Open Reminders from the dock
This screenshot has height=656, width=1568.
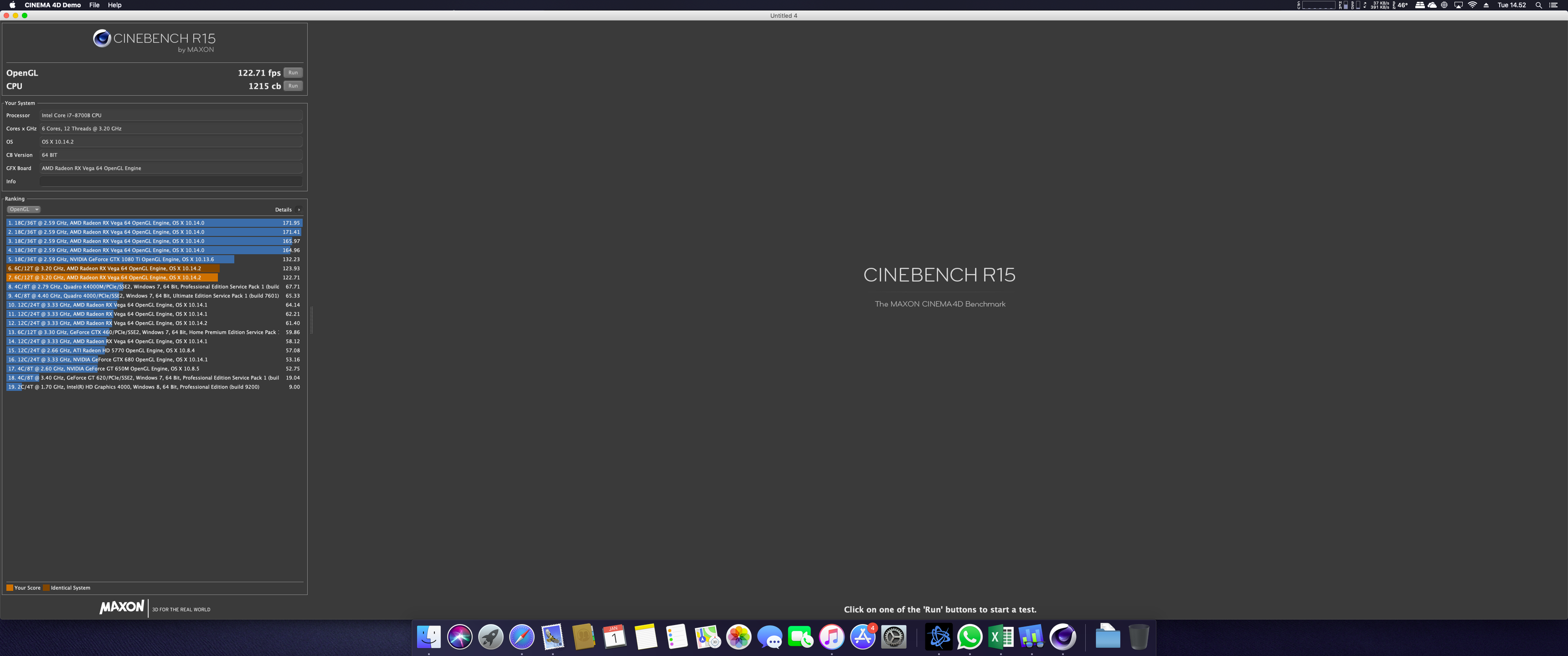pyautogui.click(x=677, y=637)
